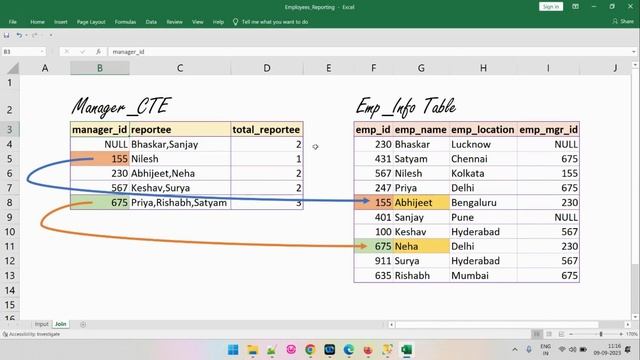This screenshot has height=360, width=640.
Task: Open the Page Layout ribbon tab
Action: 91,22
